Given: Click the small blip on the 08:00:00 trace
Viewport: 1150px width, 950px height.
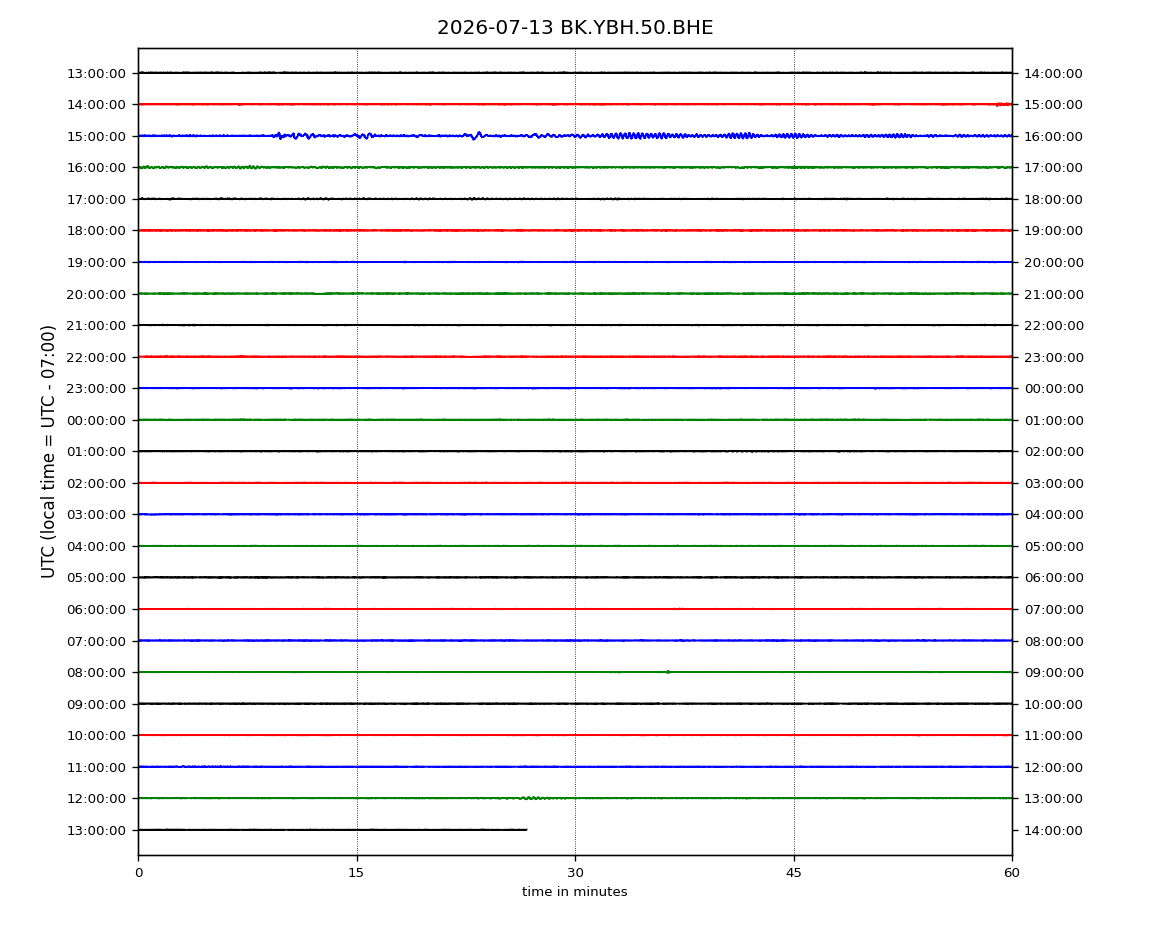Looking at the screenshot, I should pos(667,672).
